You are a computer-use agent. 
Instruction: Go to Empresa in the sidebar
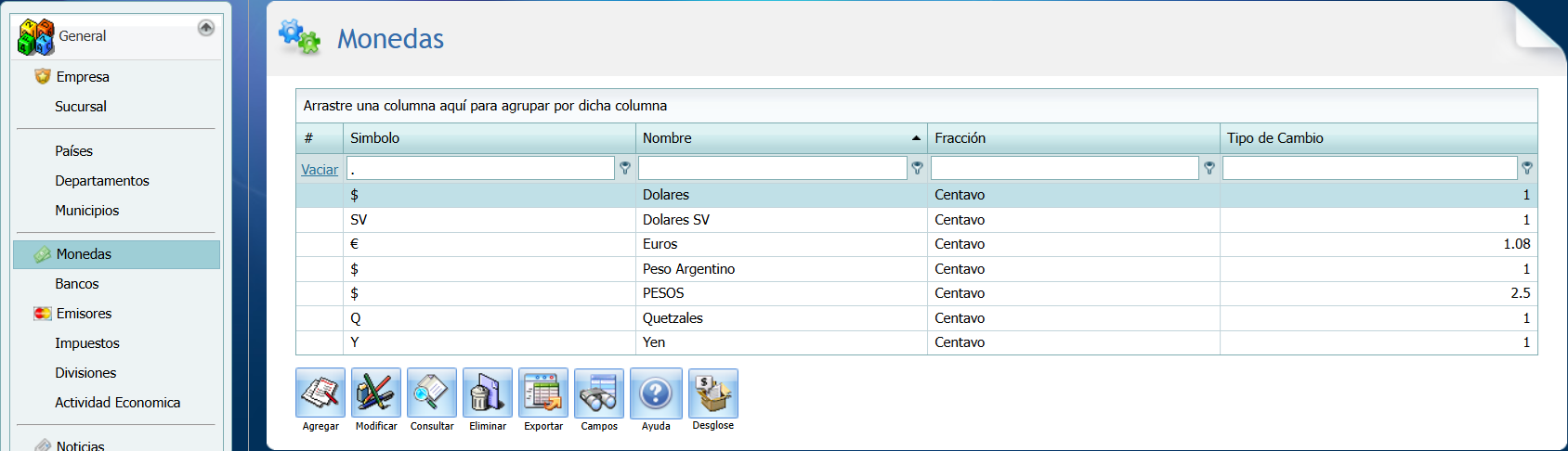tap(83, 77)
